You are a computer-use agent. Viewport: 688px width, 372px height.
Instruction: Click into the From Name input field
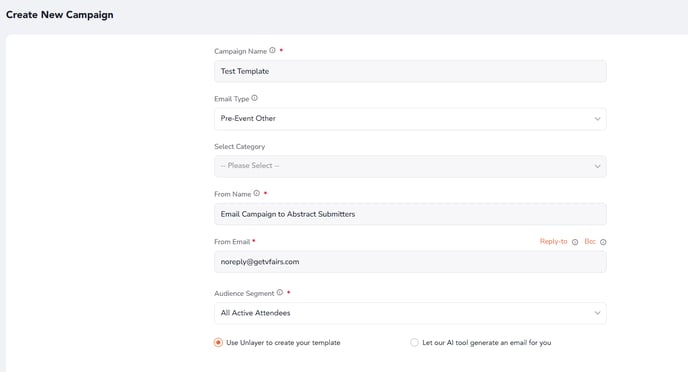410,214
